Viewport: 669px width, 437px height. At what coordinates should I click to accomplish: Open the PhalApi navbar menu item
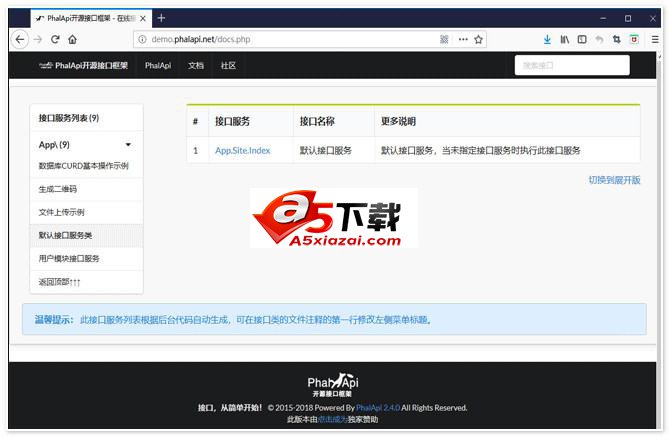coord(158,65)
